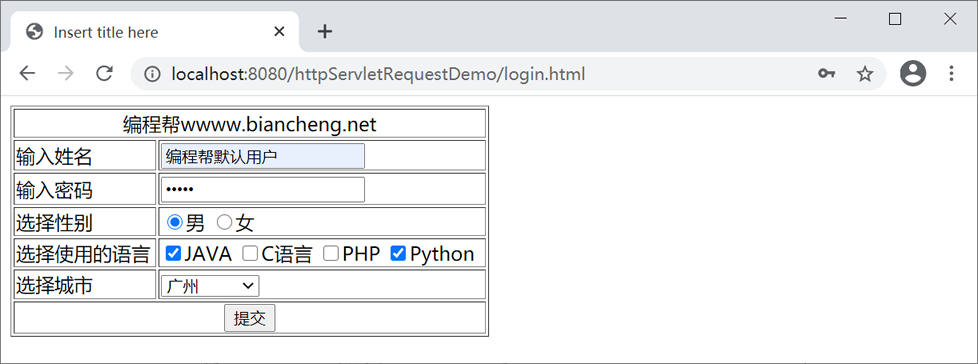Go back to the previous page

click(x=27, y=74)
